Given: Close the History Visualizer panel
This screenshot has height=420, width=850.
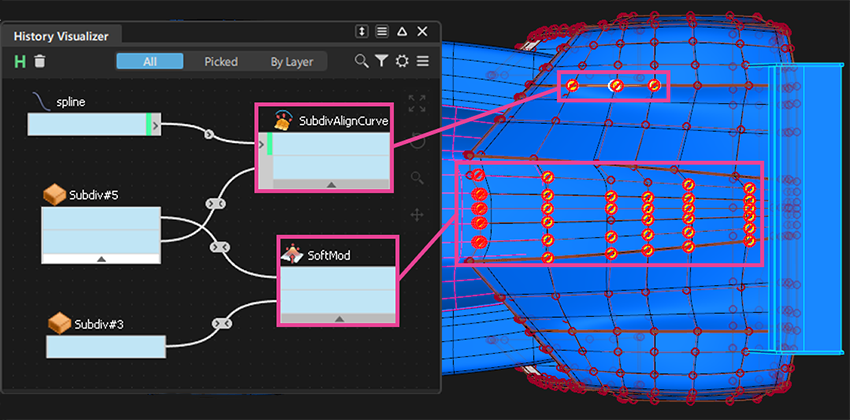Looking at the screenshot, I should [422, 31].
